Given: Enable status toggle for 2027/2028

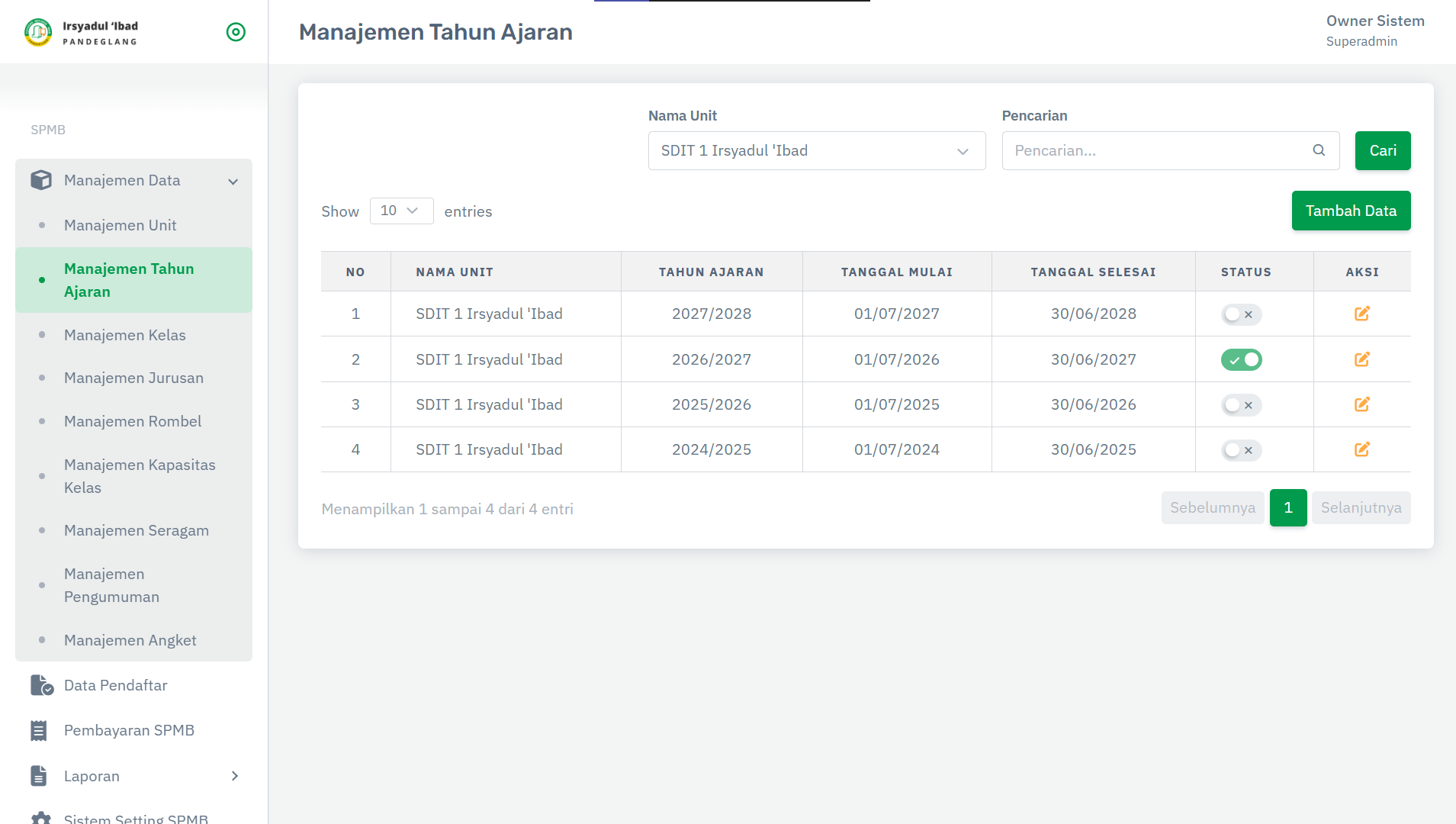Looking at the screenshot, I should [1242, 314].
